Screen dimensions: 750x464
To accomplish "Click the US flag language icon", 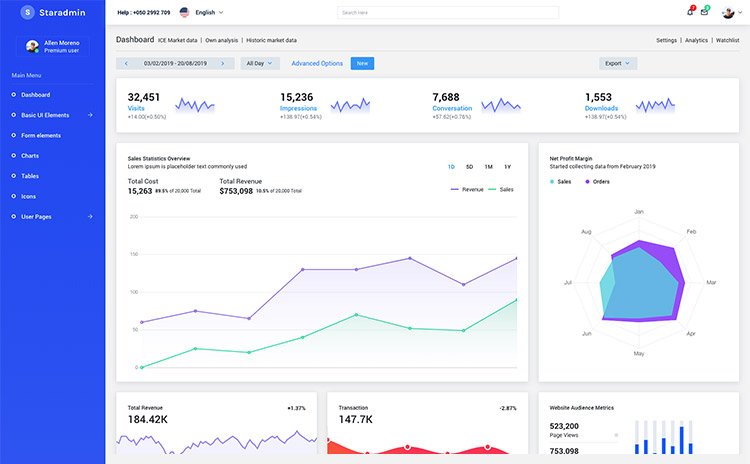I will tap(184, 13).
